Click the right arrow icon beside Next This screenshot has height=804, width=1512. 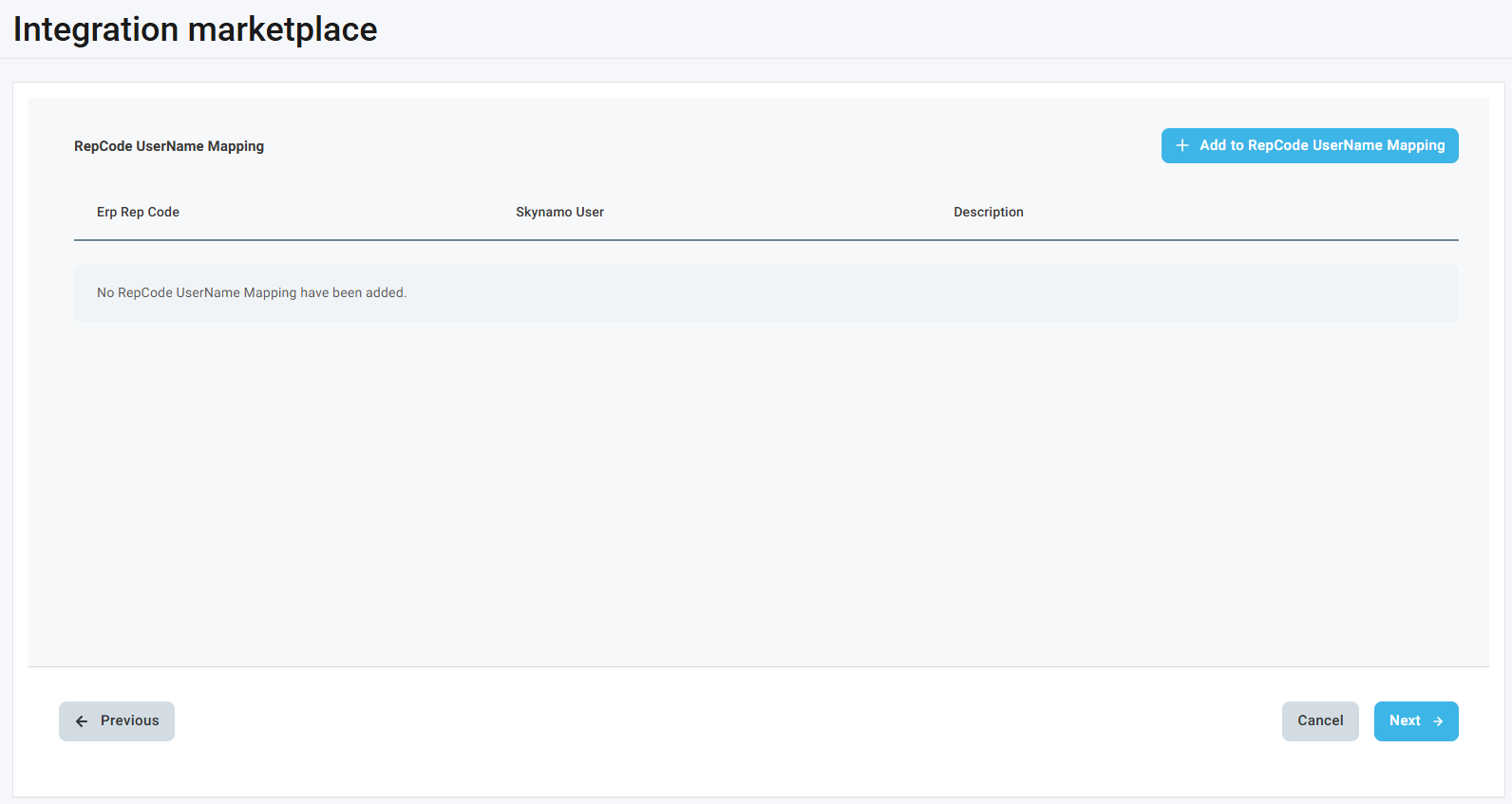pyautogui.click(x=1438, y=721)
